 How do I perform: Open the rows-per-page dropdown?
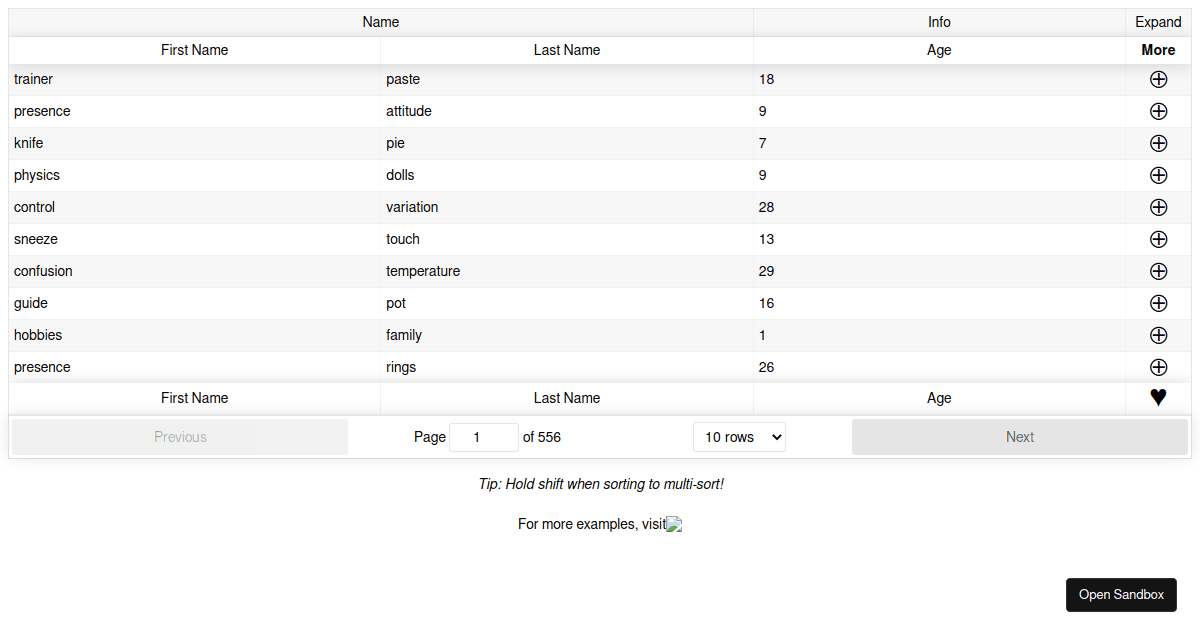click(739, 436)
